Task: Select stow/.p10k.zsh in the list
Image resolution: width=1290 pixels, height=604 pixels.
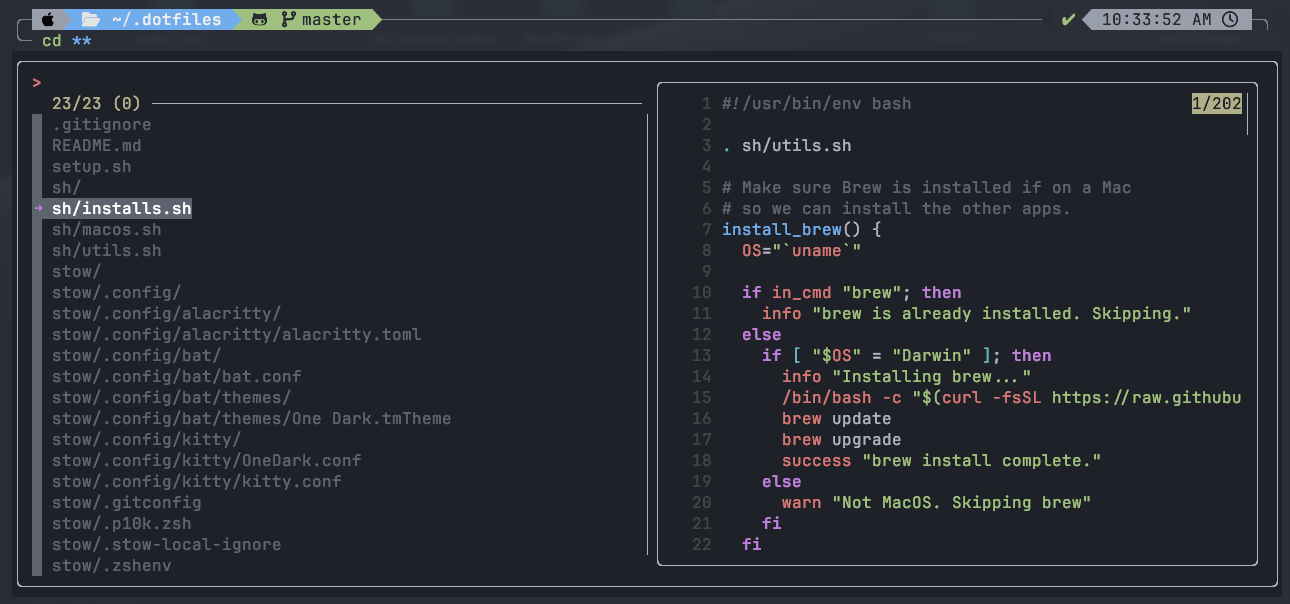Action: tap(122, 523)
